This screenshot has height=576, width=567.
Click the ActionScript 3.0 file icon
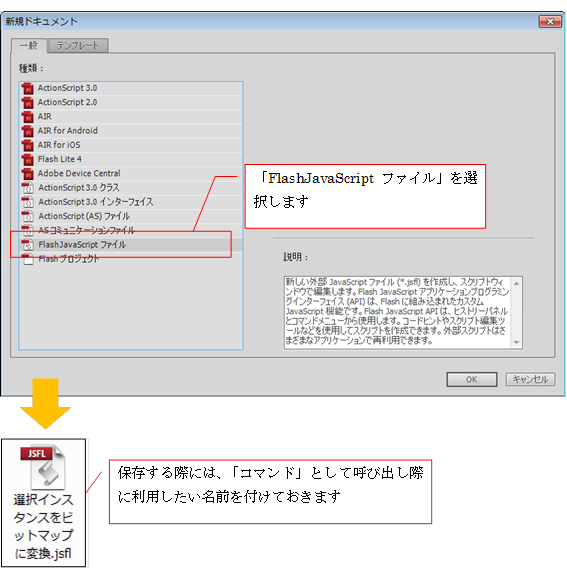[28, 88]
